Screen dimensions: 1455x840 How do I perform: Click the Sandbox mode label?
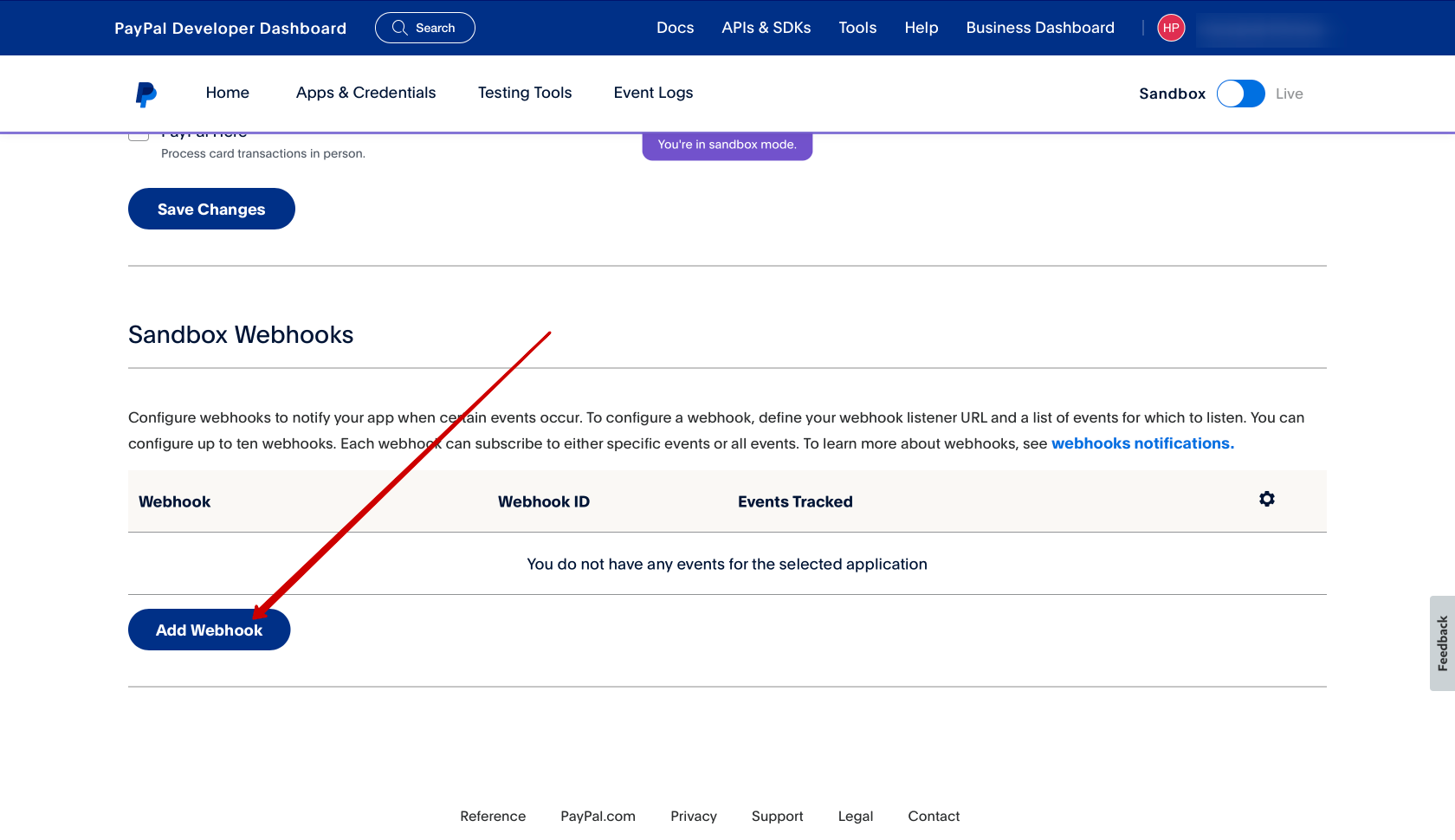[1172, 94]
